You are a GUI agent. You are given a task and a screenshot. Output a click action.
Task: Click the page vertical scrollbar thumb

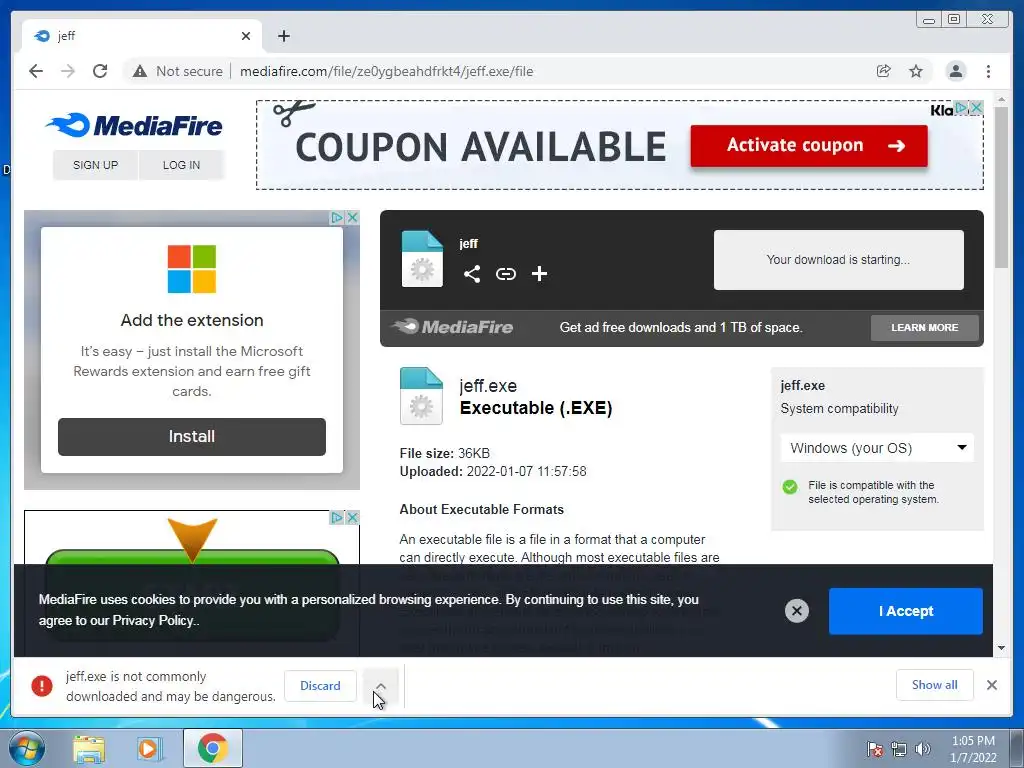(x=1001, y=187)
